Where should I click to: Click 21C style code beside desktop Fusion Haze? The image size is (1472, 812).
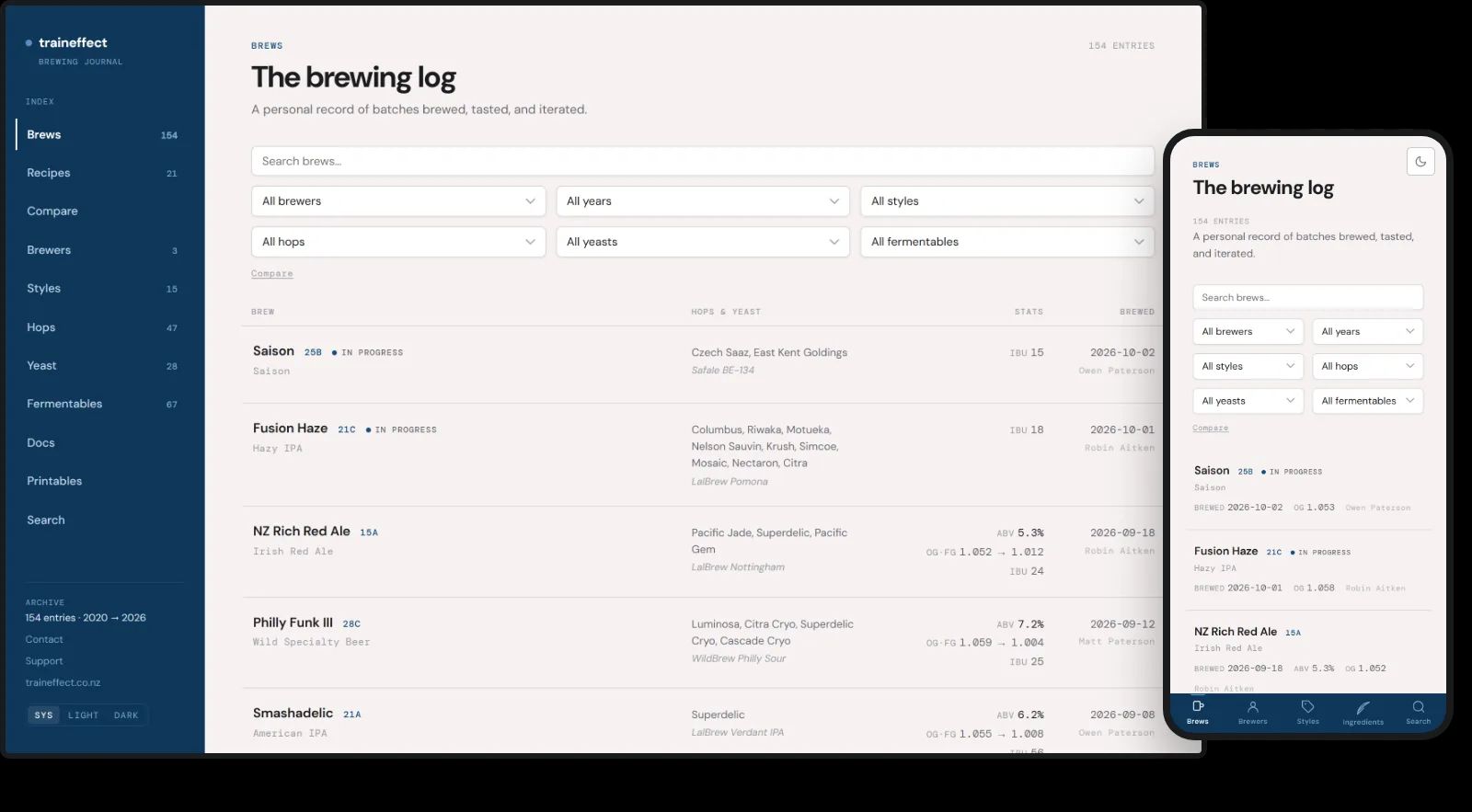coord(347,429)
